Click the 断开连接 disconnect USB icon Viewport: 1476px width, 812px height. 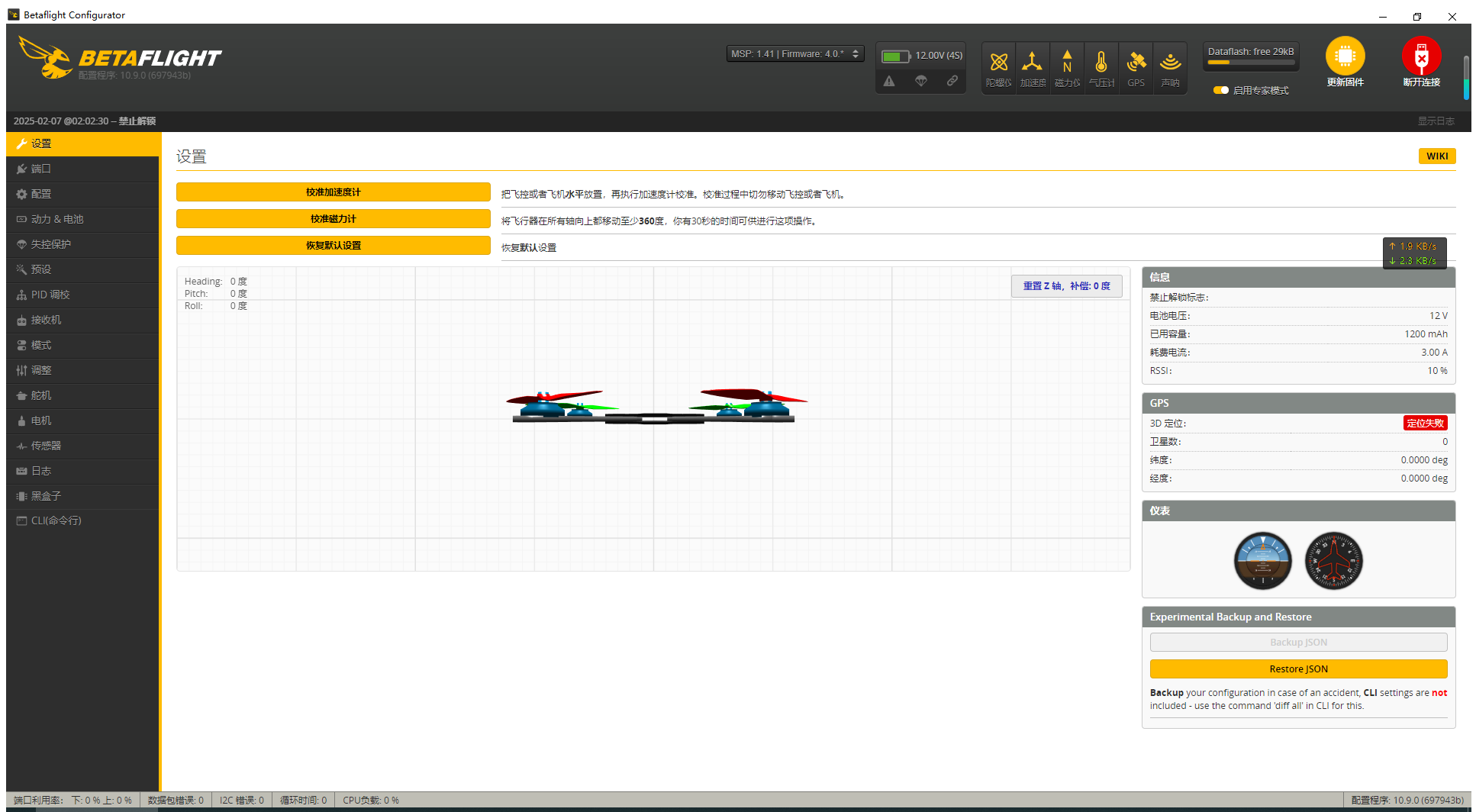pyautogui.click(x=1421, y=56)
